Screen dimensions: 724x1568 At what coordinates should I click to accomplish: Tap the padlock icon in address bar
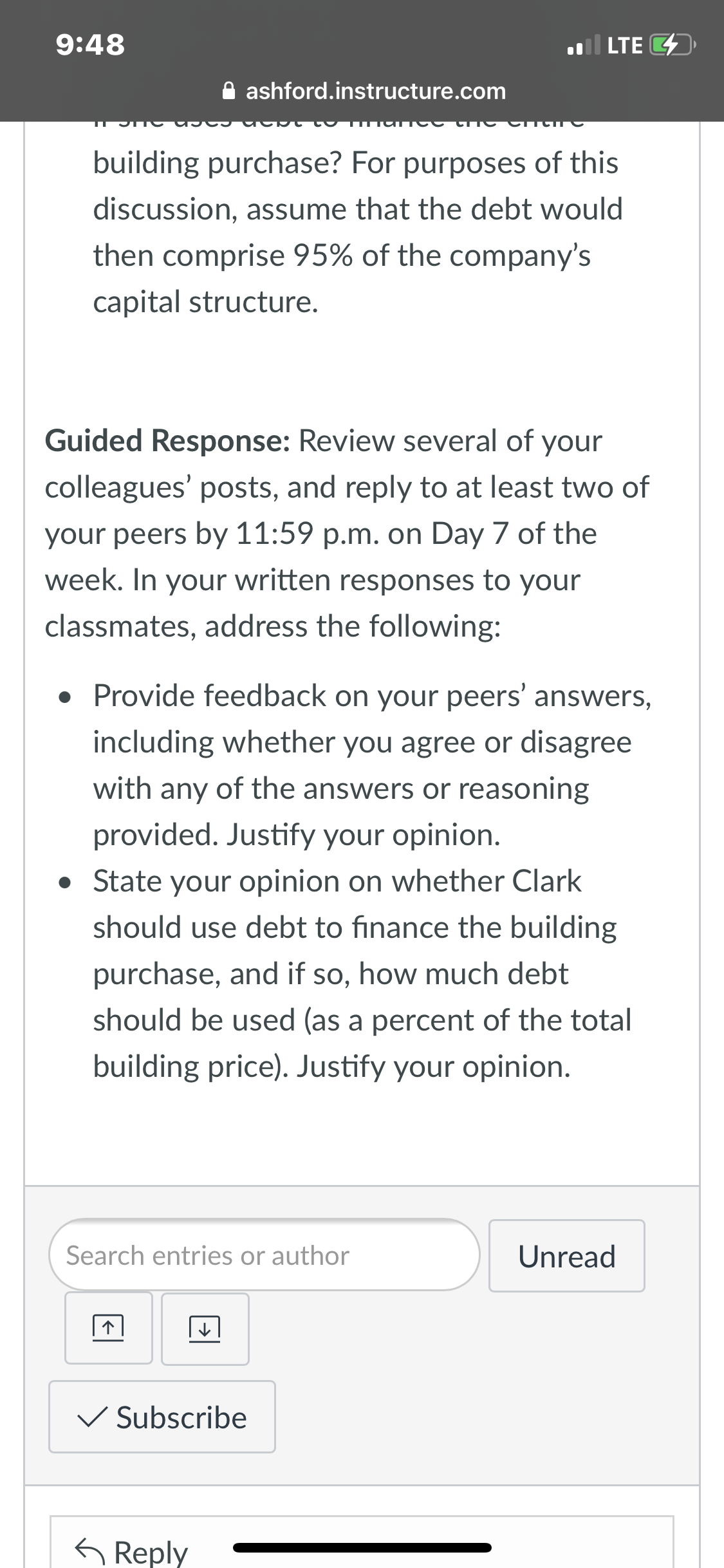point(228,91)
